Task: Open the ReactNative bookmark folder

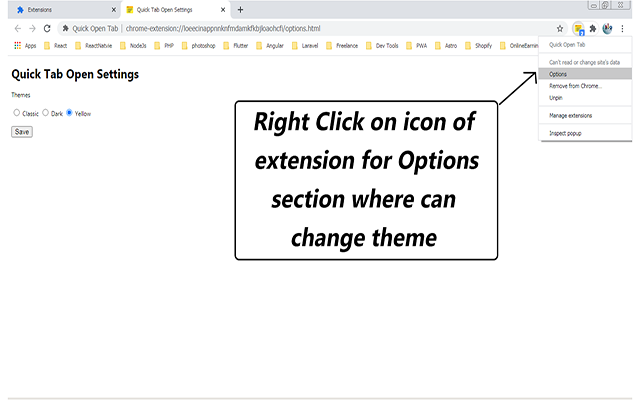Action: point(93,46)
